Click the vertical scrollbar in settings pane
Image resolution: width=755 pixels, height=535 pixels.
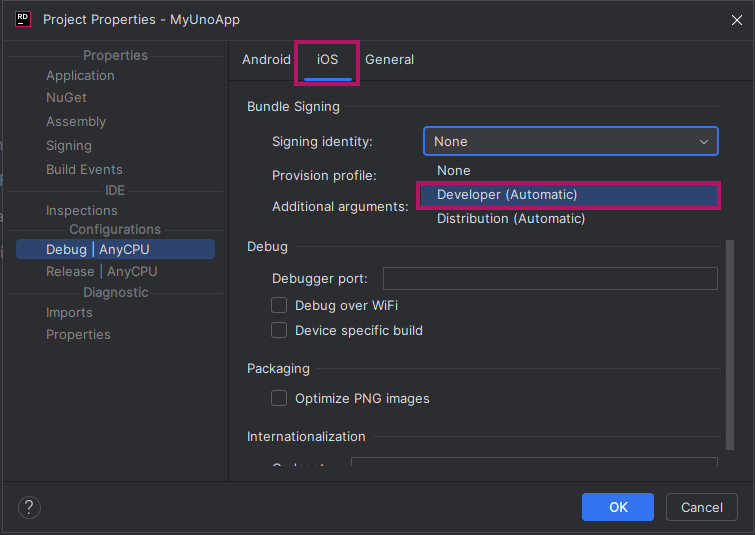point(729,345)
